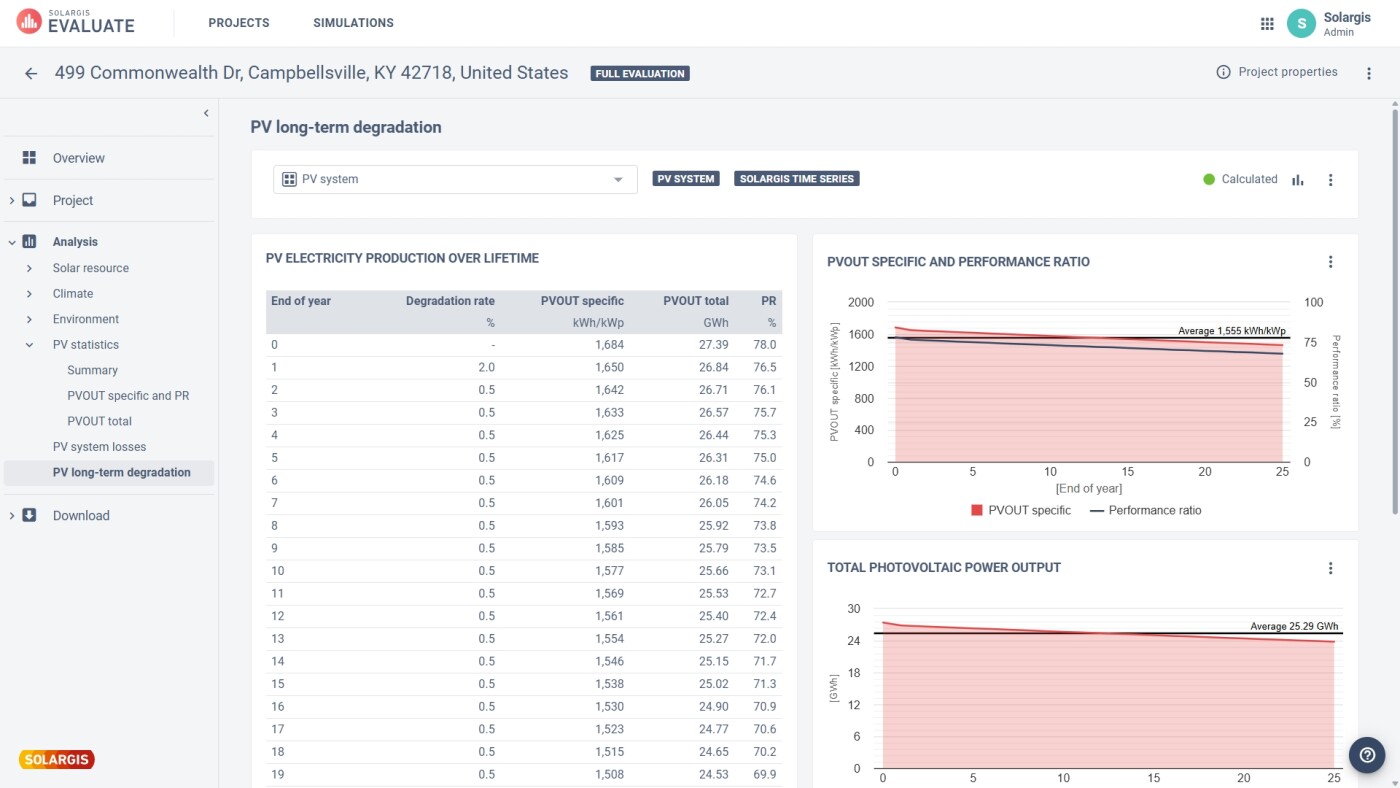Click the Solargis user avatar
The image size is (1400, 788).
[x=1300, y=24]
